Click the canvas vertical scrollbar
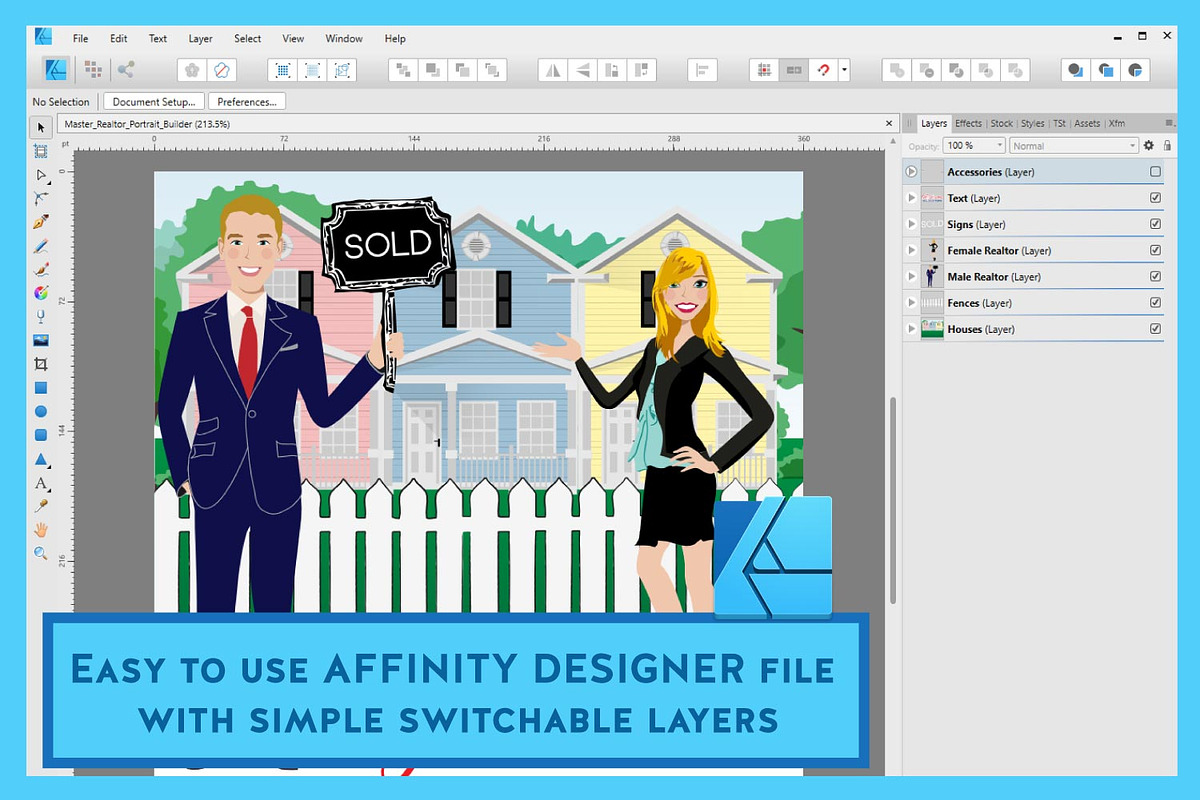This screenshot has height=800, width=1200. coord(891,500)
